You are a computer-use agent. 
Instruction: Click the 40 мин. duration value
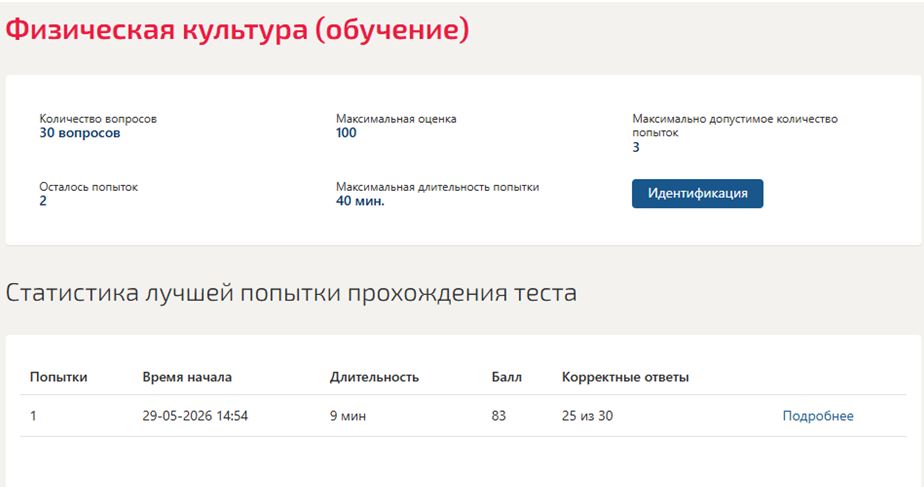click(x=360, y=201)
